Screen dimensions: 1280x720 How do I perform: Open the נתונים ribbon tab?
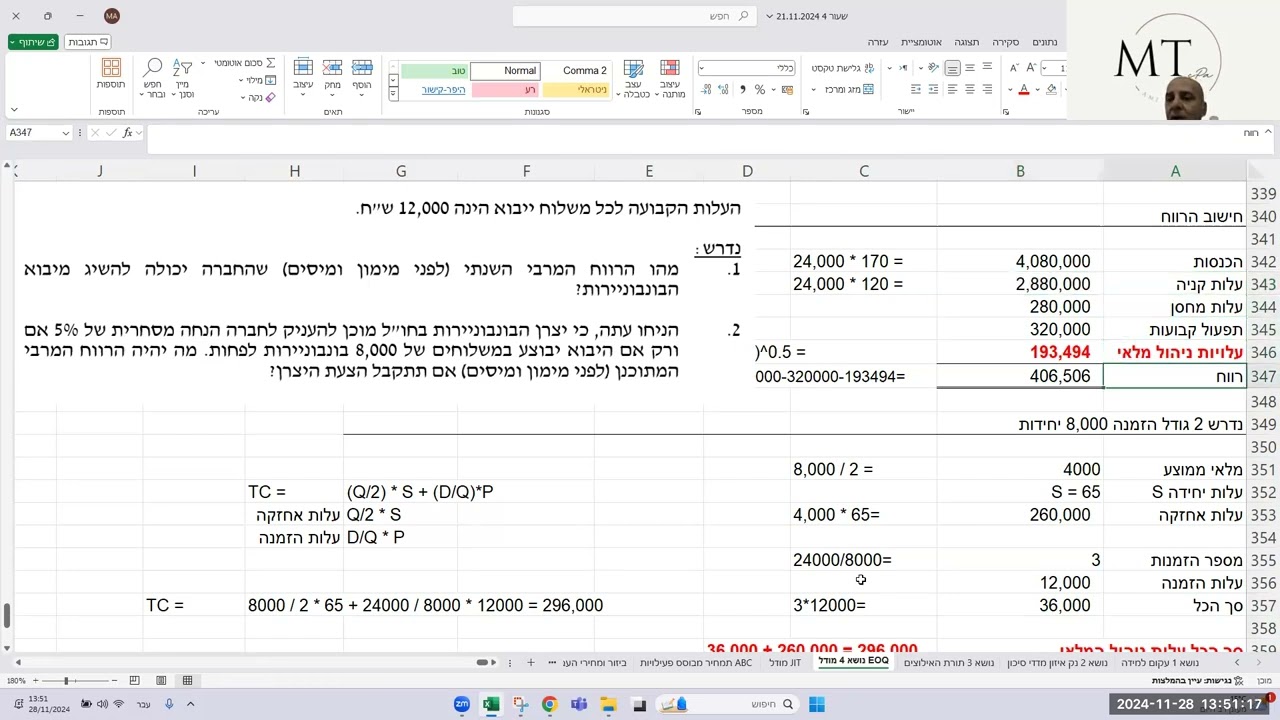(1044, 42)
